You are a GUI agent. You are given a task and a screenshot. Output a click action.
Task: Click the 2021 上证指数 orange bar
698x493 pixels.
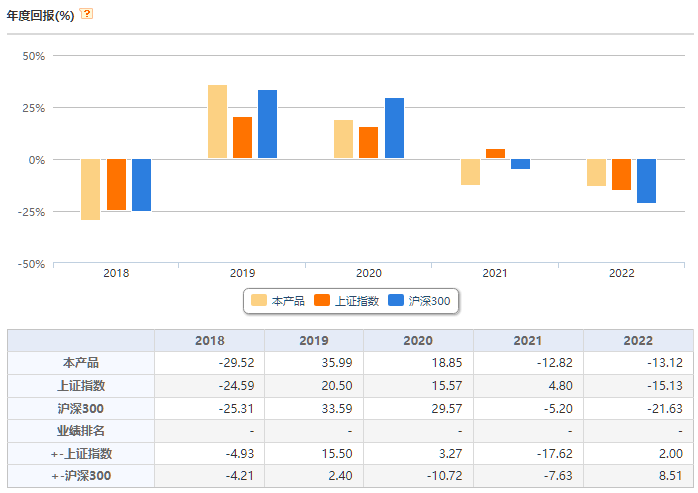pyautogui.click(x=495, y=153)
